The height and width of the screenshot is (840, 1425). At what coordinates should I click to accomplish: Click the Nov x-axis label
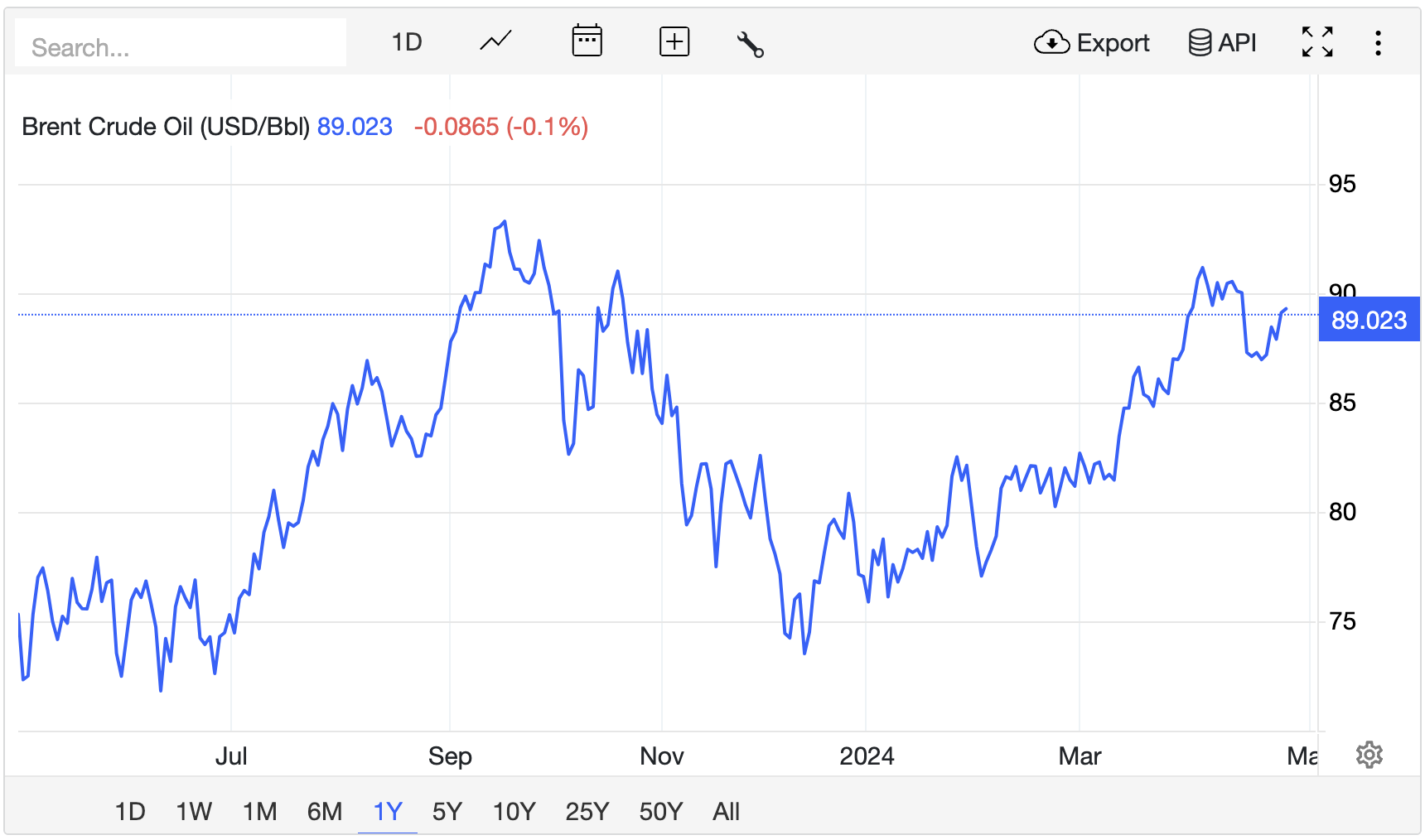tap(662, 756)
